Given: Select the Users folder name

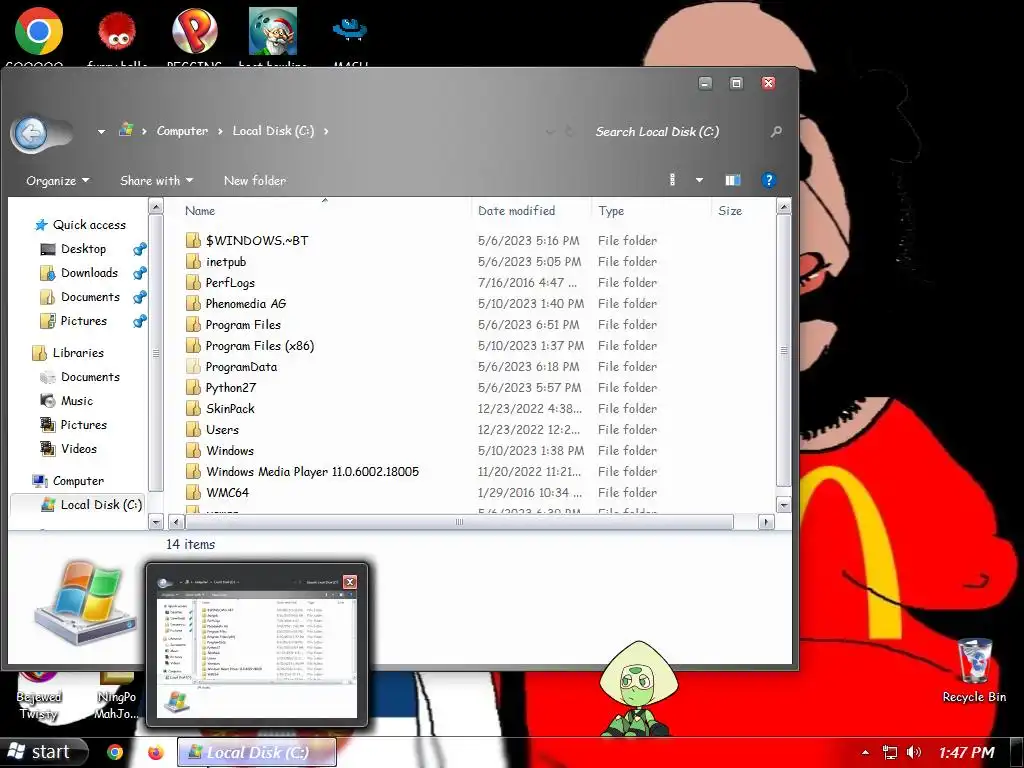Looking at the screenshot, I should (222, 430).
